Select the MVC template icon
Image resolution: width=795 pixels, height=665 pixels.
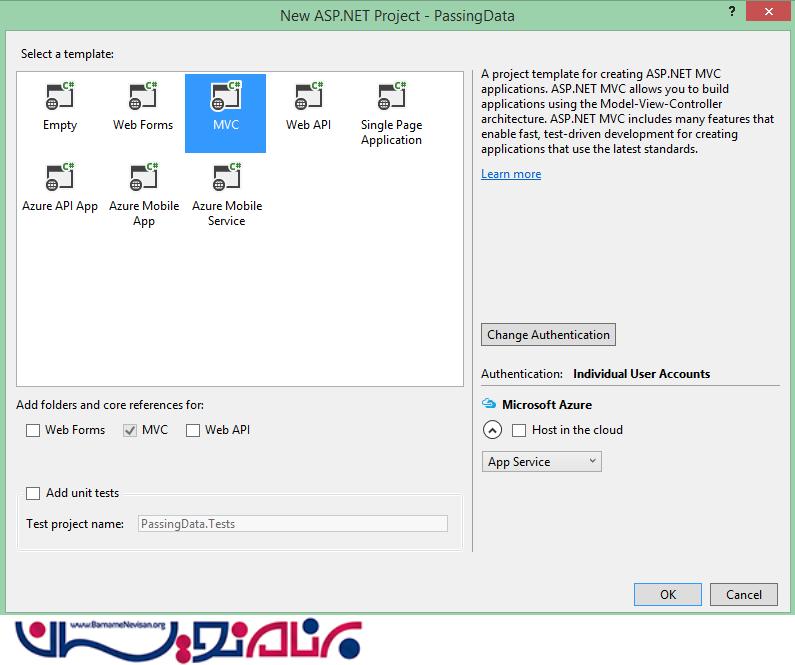(225, 98)
